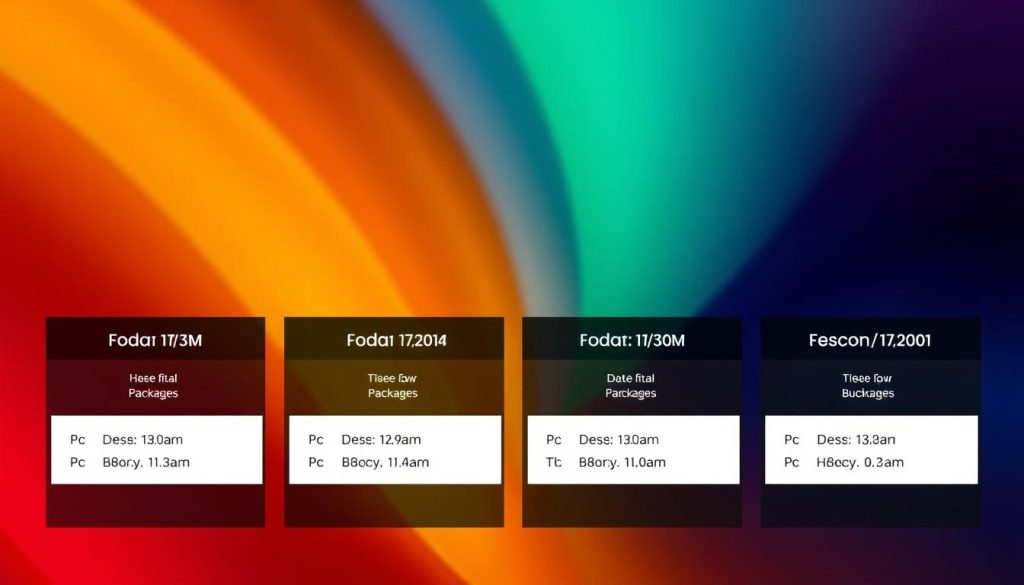Pick the B8ory. 11.0am time text
Screen dimensions: 1024x585
[623, 462]
